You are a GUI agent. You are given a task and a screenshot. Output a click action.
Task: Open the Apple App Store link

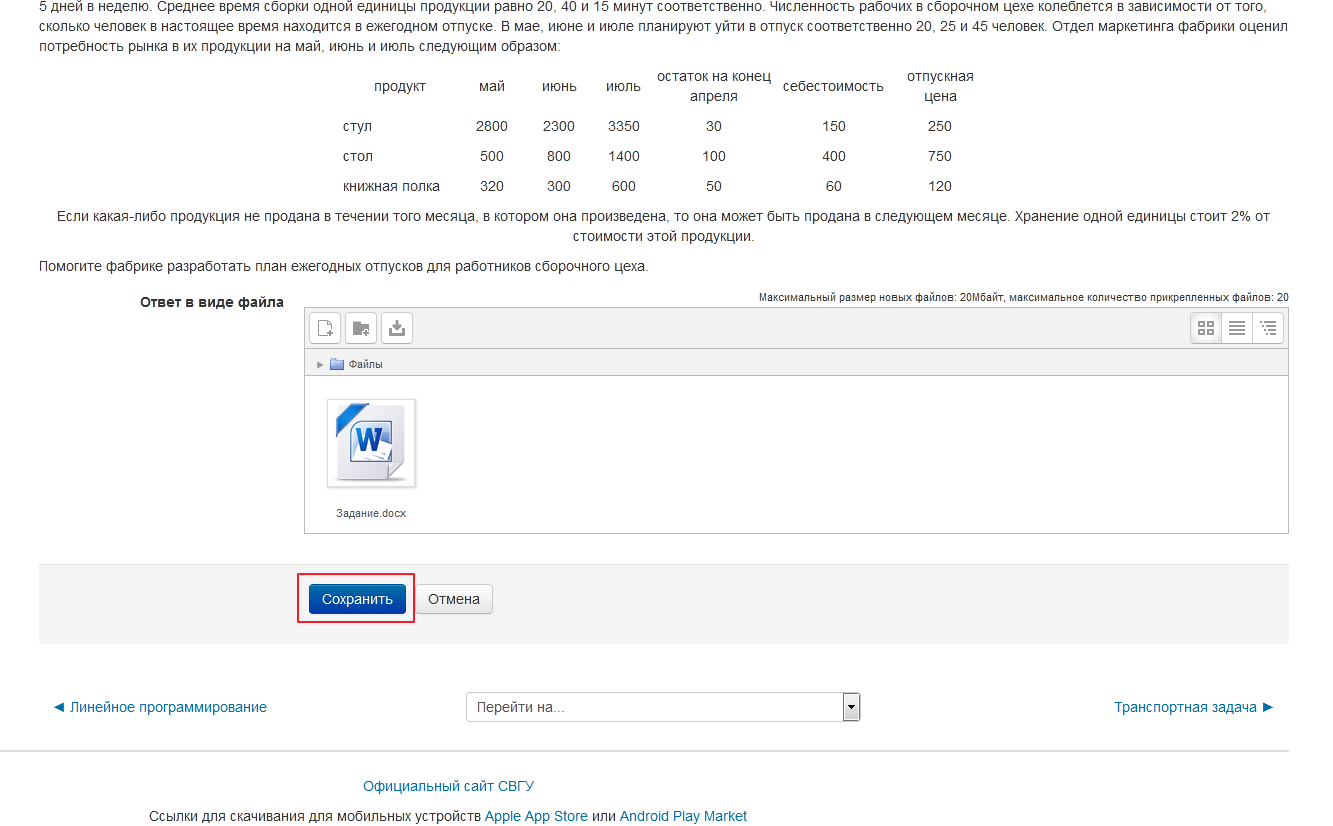pyautogui.click(x=536, y=816)
